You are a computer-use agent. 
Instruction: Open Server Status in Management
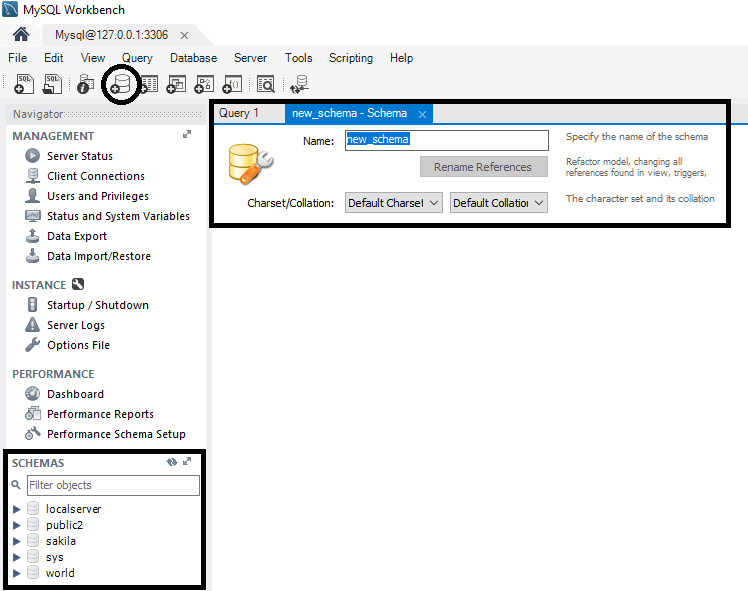point(79,156)
